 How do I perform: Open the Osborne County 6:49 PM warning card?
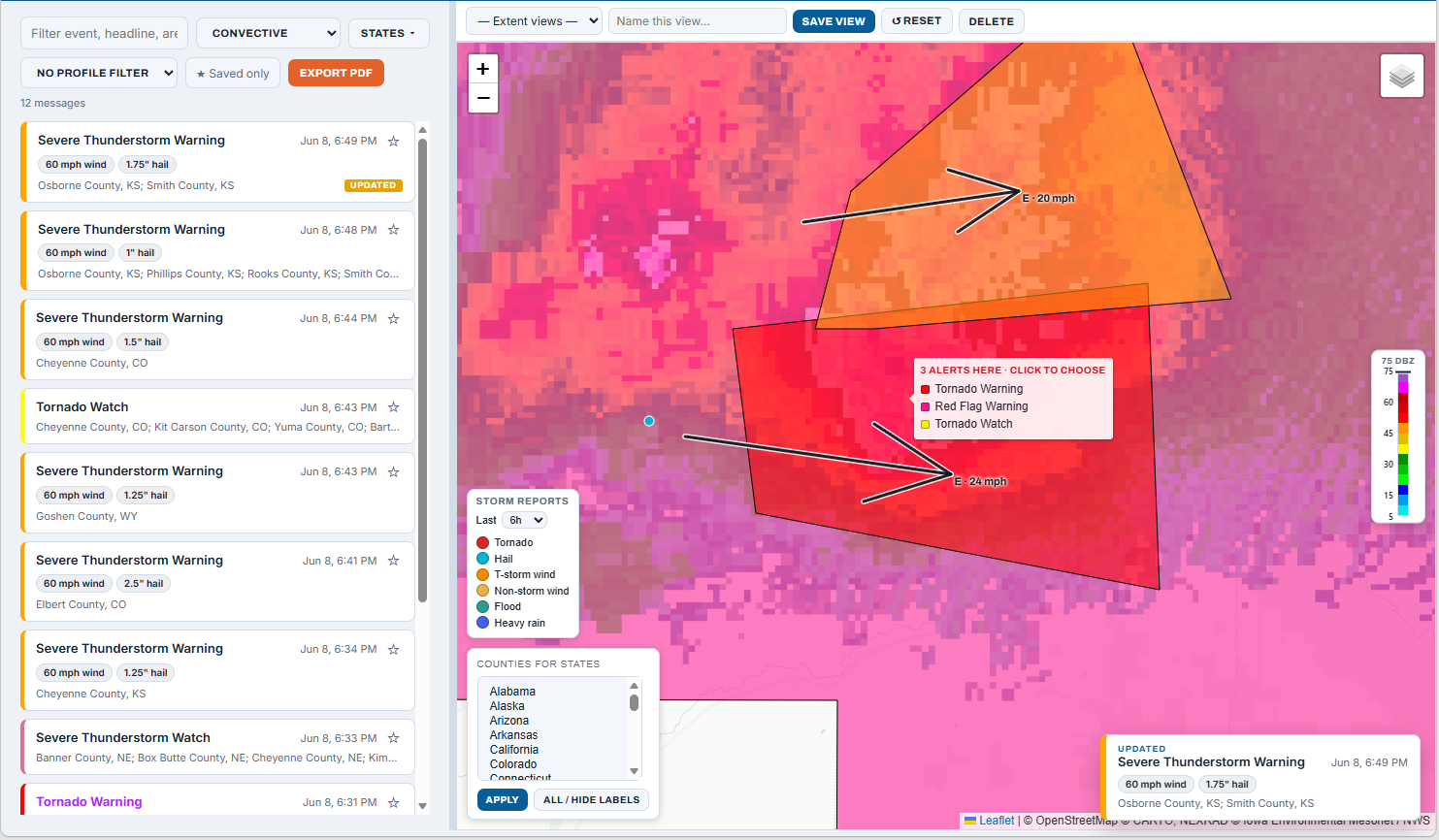point(218,162)
